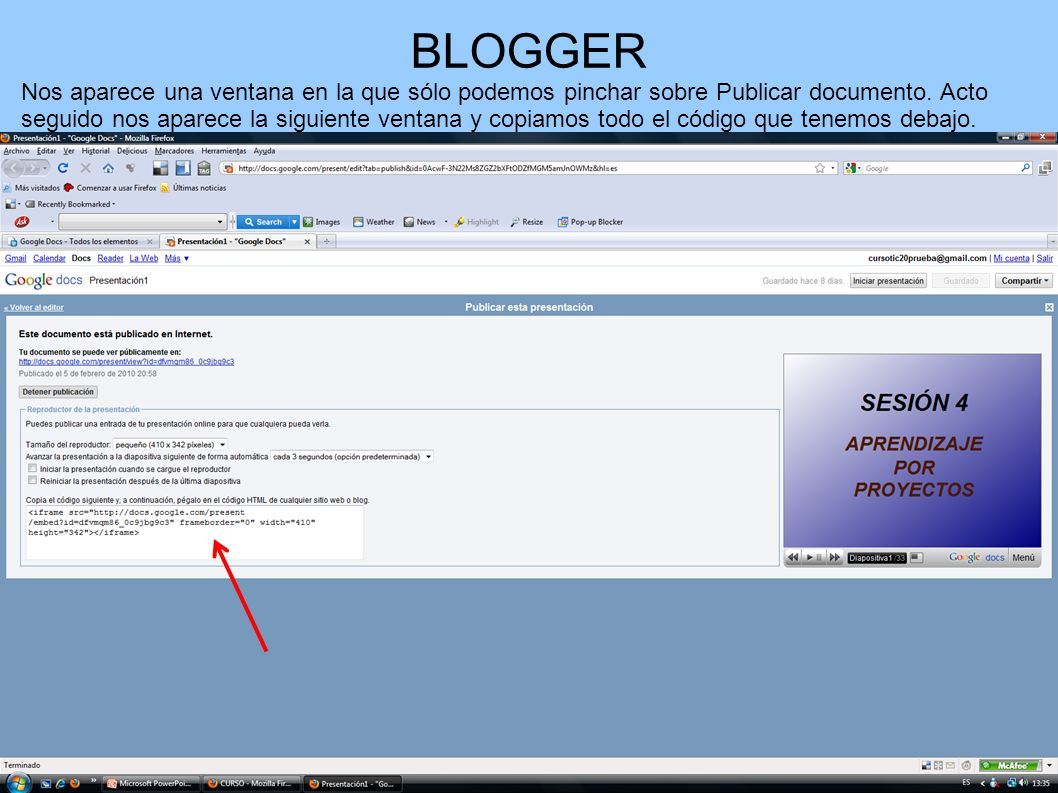Click the blue Search button in Ask toolbar
Screen dimensions: 1058x793
pyautogui.click(x=263, y=221)
